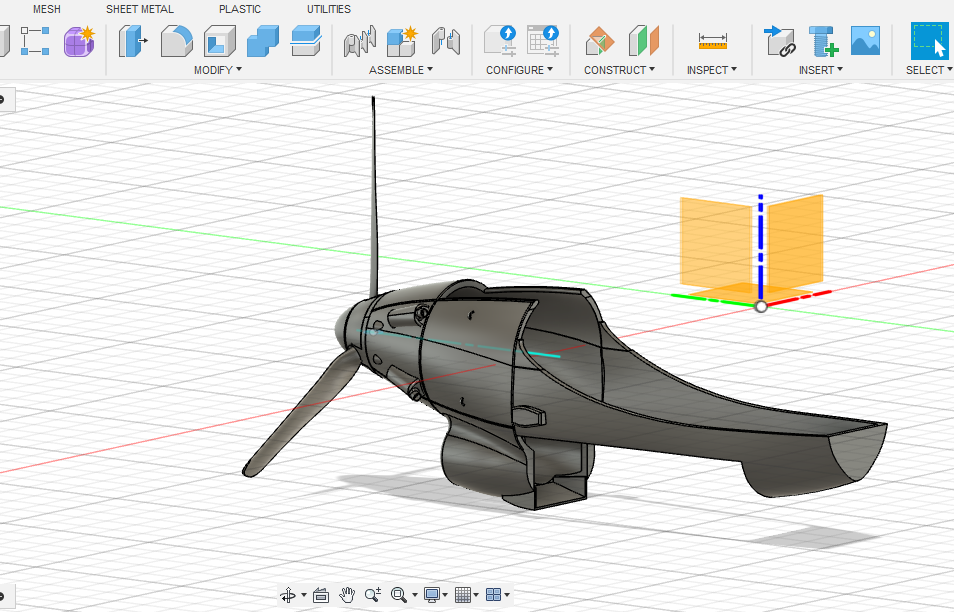Open the CONFIGURE dropdown menu
954x612 pixels.
coord(520,70)
